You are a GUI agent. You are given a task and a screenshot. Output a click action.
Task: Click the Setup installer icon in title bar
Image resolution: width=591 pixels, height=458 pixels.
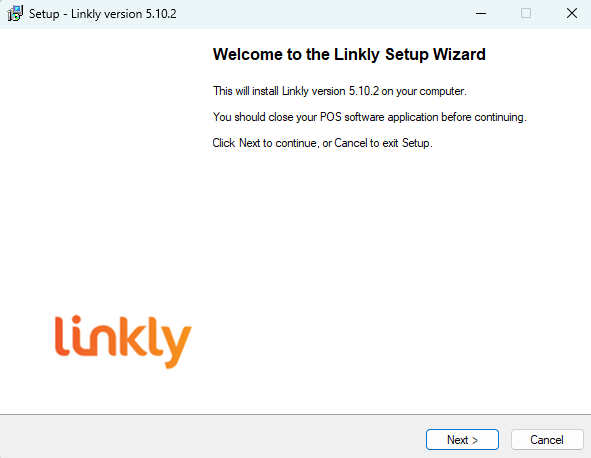tap(15, 14)
